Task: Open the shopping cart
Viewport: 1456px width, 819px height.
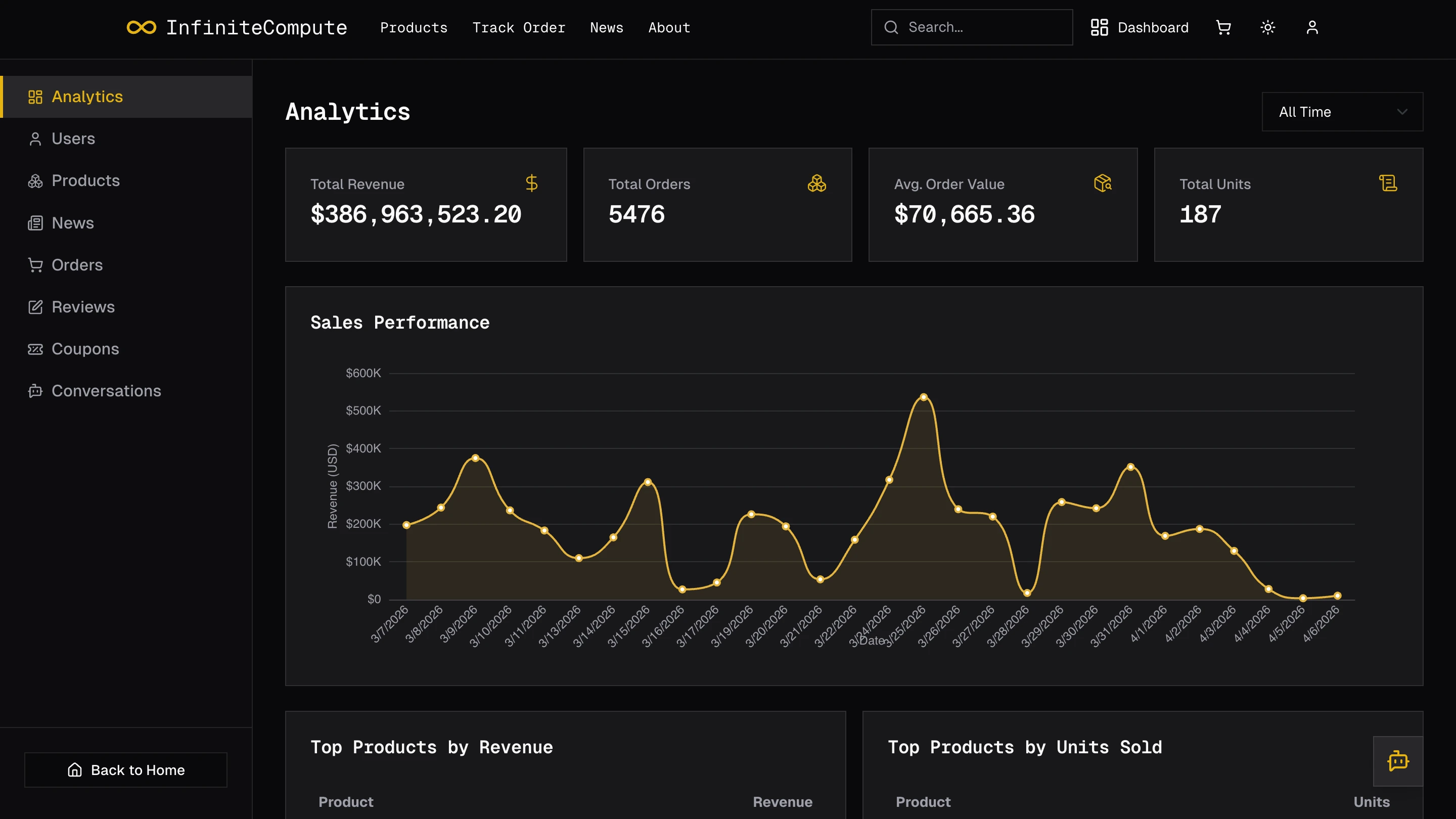Action: tap(1223, 27)
